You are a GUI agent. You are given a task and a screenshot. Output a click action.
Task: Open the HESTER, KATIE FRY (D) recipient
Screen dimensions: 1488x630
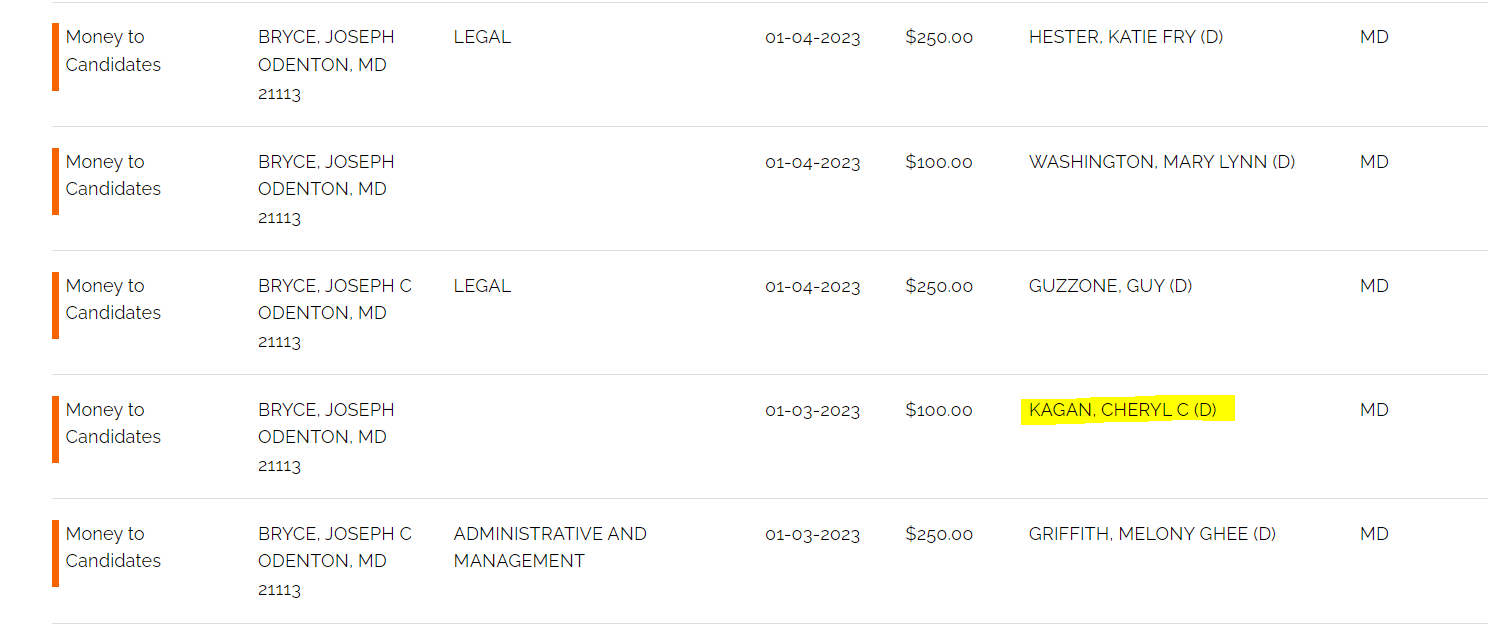[1125, 37]
